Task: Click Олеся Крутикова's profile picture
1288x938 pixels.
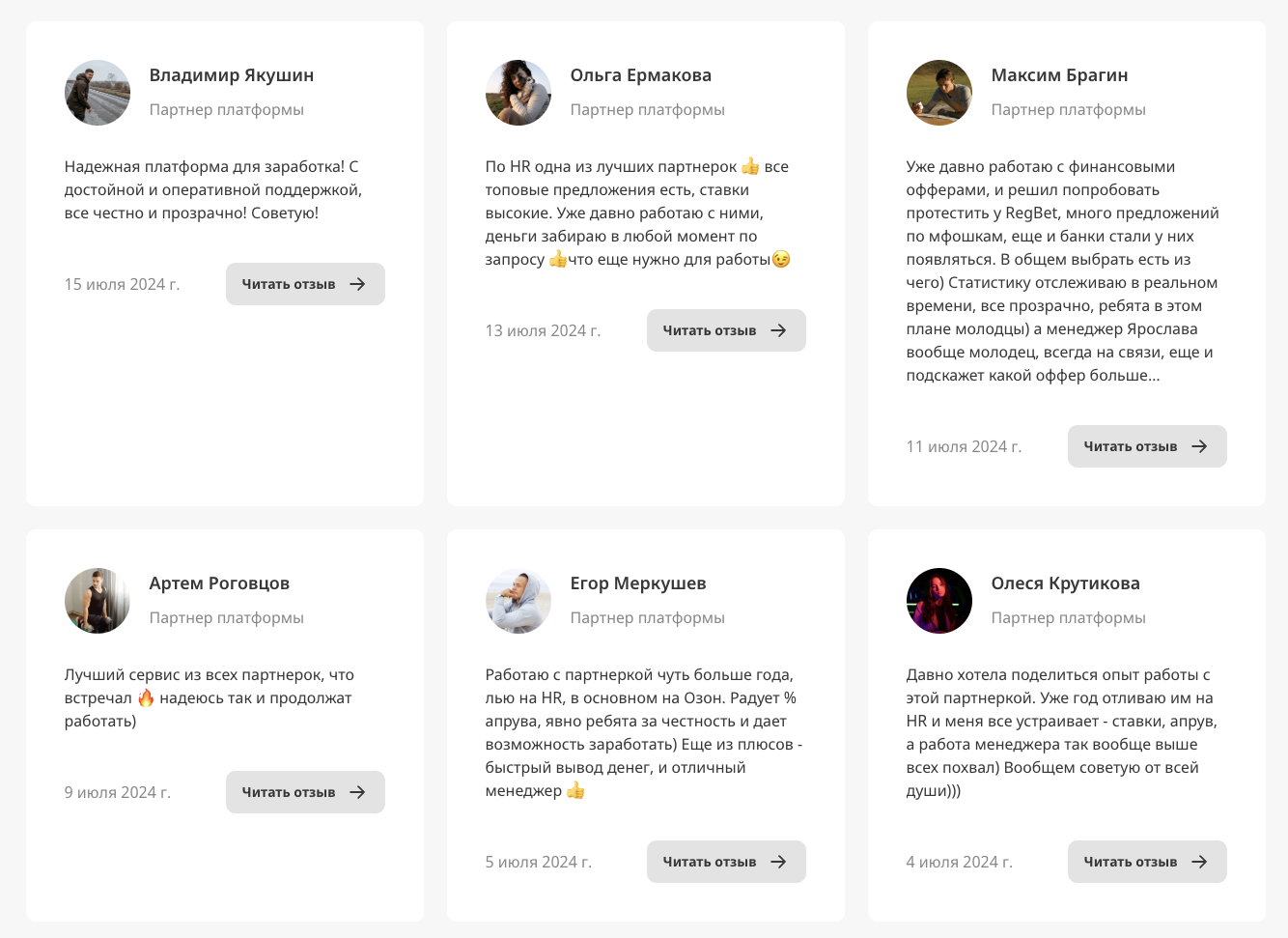Action: coord(939,601)
